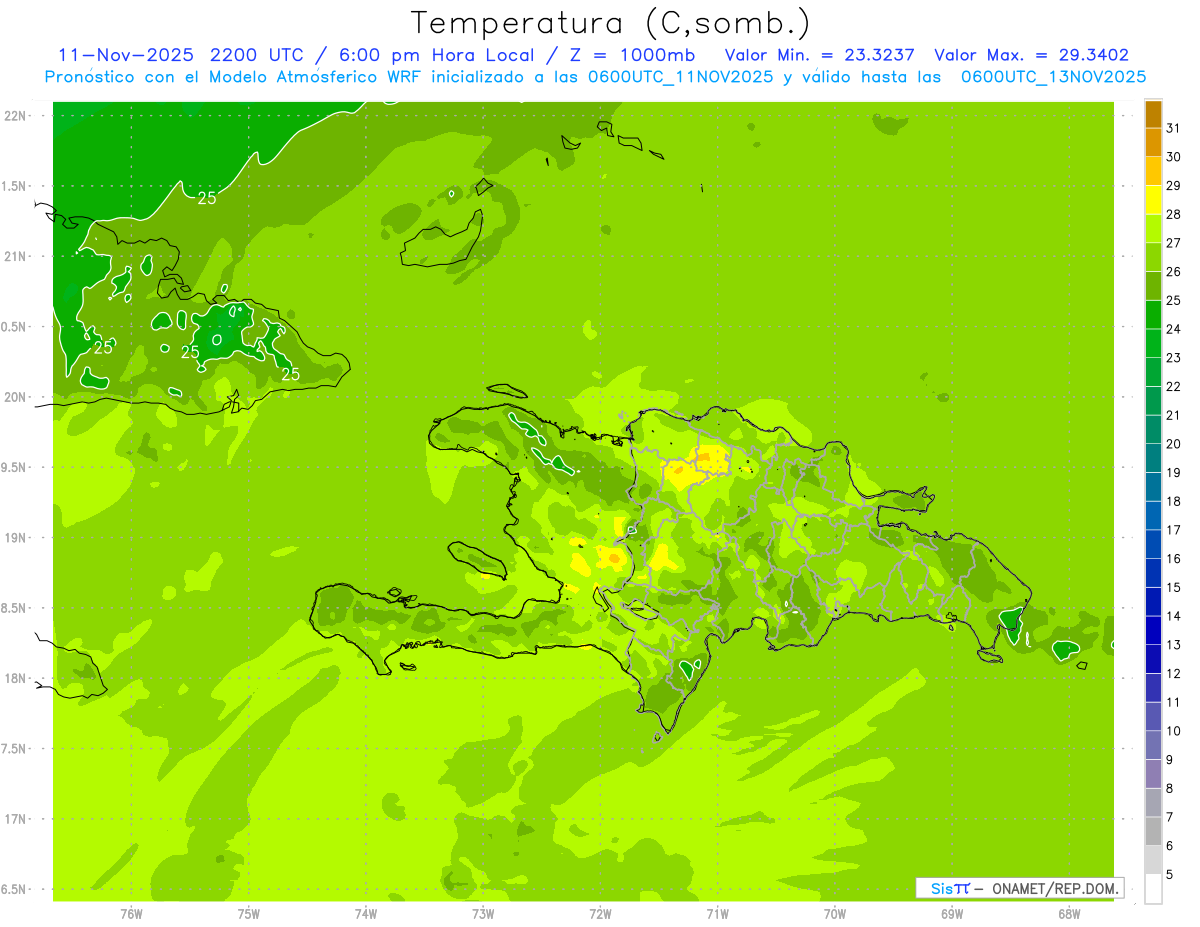Viewport: 1200px width, 927px height.
Task: Click the legend value 25
Action: click(1174, 300)
